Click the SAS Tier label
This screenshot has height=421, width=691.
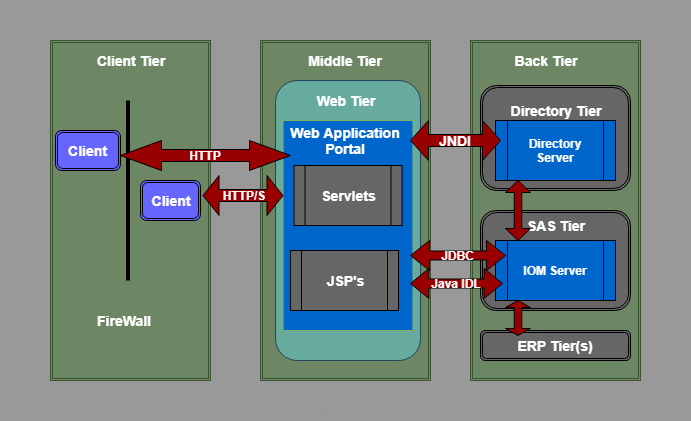click(x=557, y=226)
